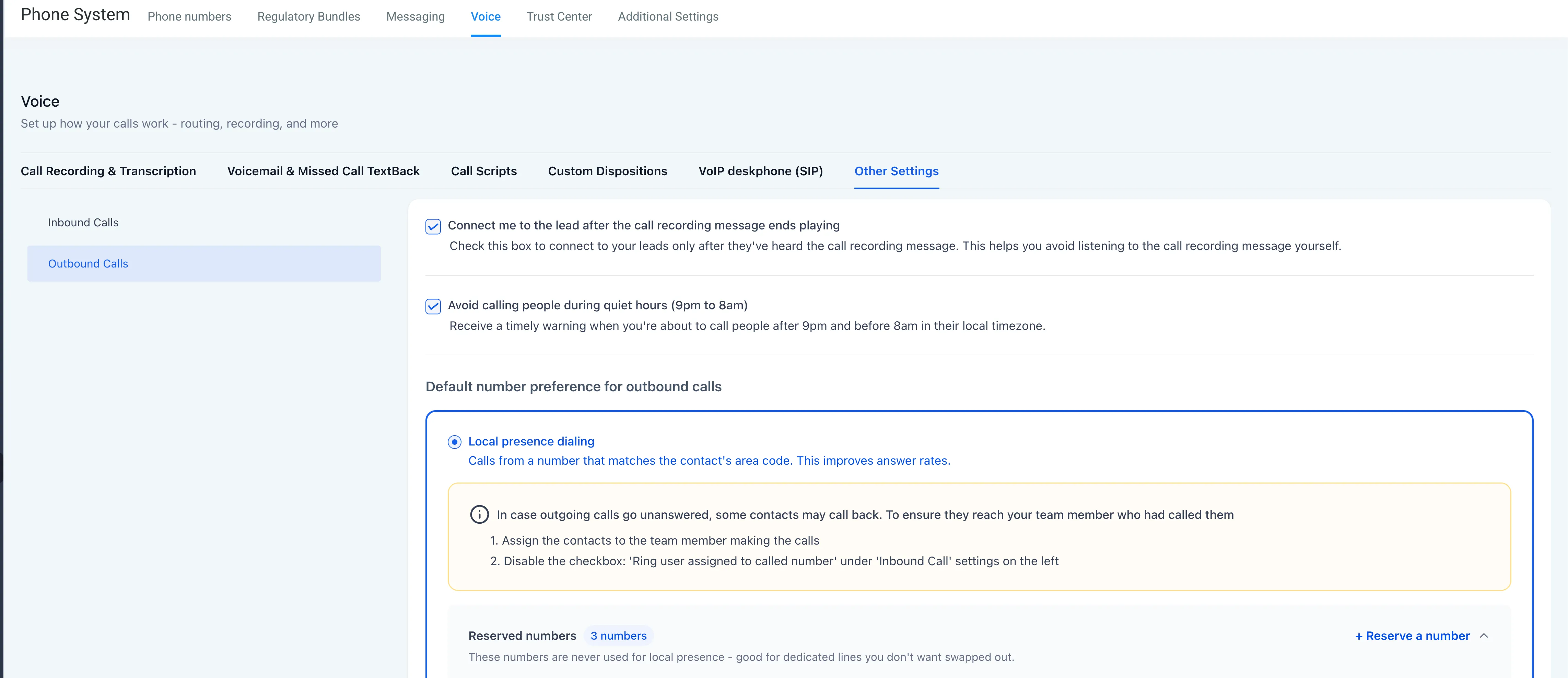Click the 'Disable the checkbox' instruction line
This screenshot has height=678, width=1568.
(x=774, y=560)
